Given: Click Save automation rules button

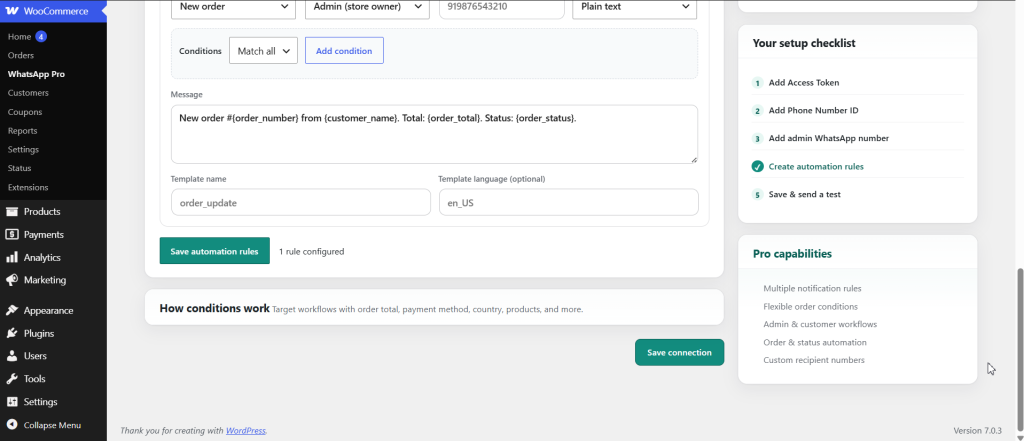Looking at the screenshot, I should tap(214, 251).
